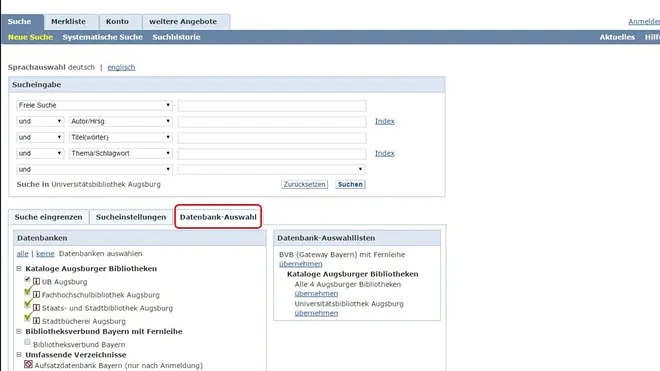This screenshot has height=371, width=660.
Task: Focus the Thema/Schlagwort text field
Action: pos(272,154)
